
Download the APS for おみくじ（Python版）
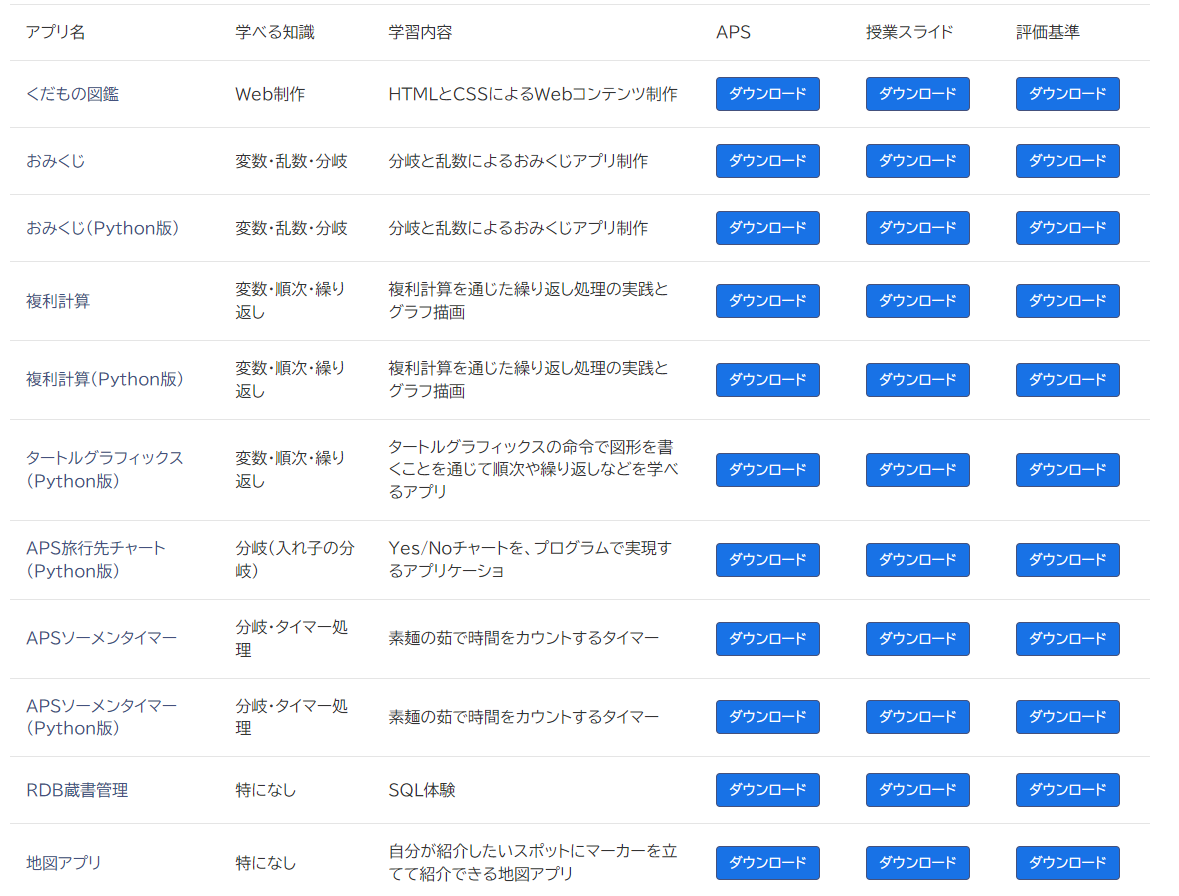767,227
